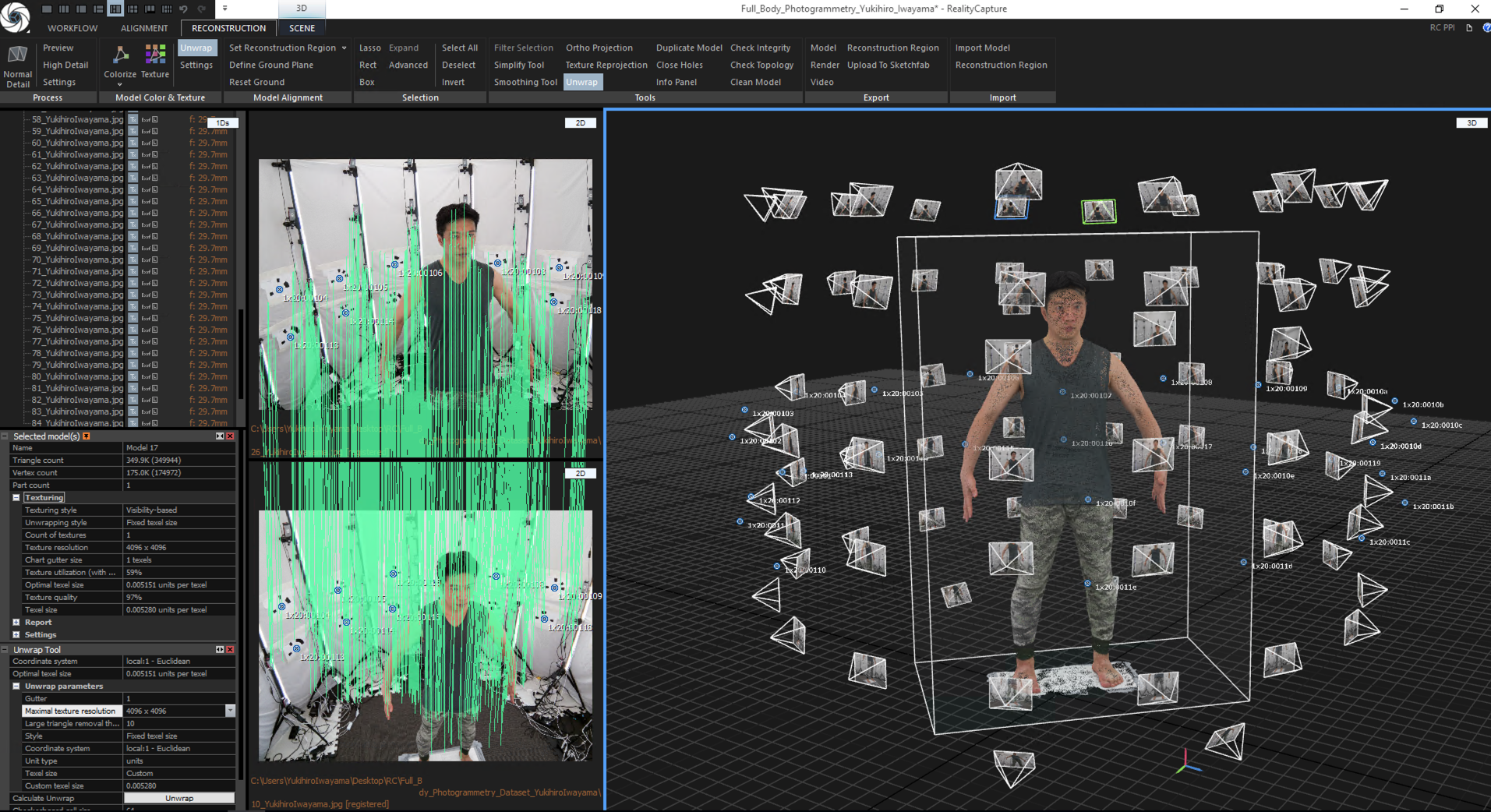The image size is (1491, 812).
Task: Select 70_YukihiroIwayama.jpg in the image list
Action: pos(77,259)
